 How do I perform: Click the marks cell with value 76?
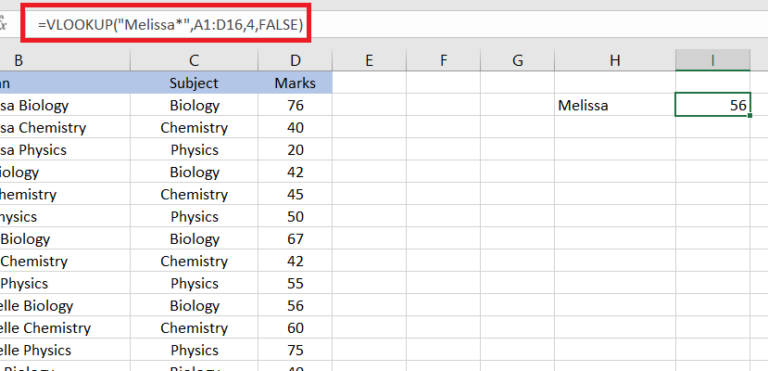tap(295, 105)
